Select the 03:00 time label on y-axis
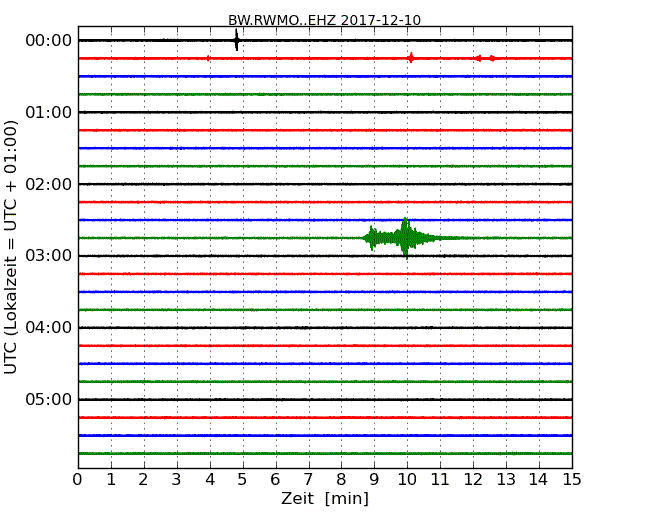The height and width of the screenshot is (520, 650). tap(49, 255)
